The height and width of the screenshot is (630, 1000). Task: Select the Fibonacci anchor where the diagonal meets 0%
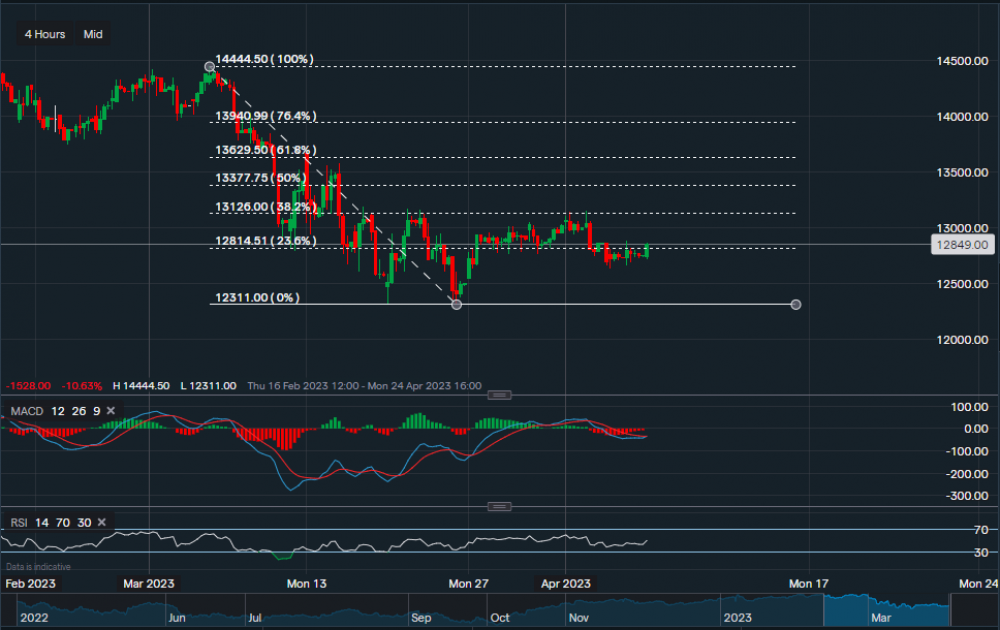(456, 304)
